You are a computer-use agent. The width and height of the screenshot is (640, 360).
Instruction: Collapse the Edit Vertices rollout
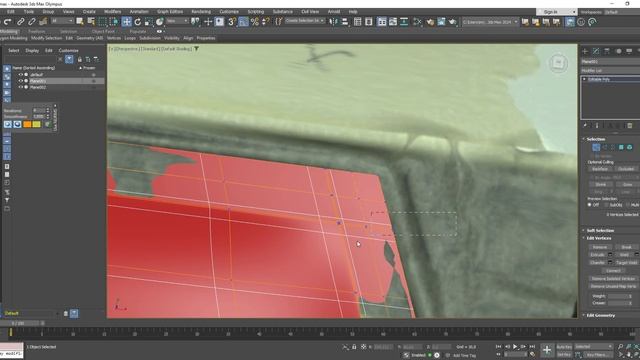tap(599, 238)
